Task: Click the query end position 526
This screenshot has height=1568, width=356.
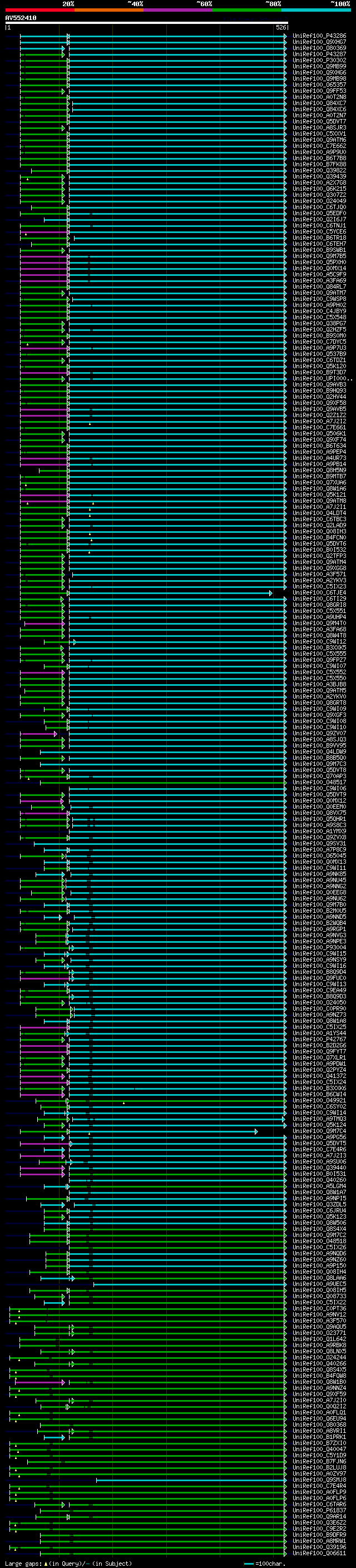Action: tap(280, 27)
